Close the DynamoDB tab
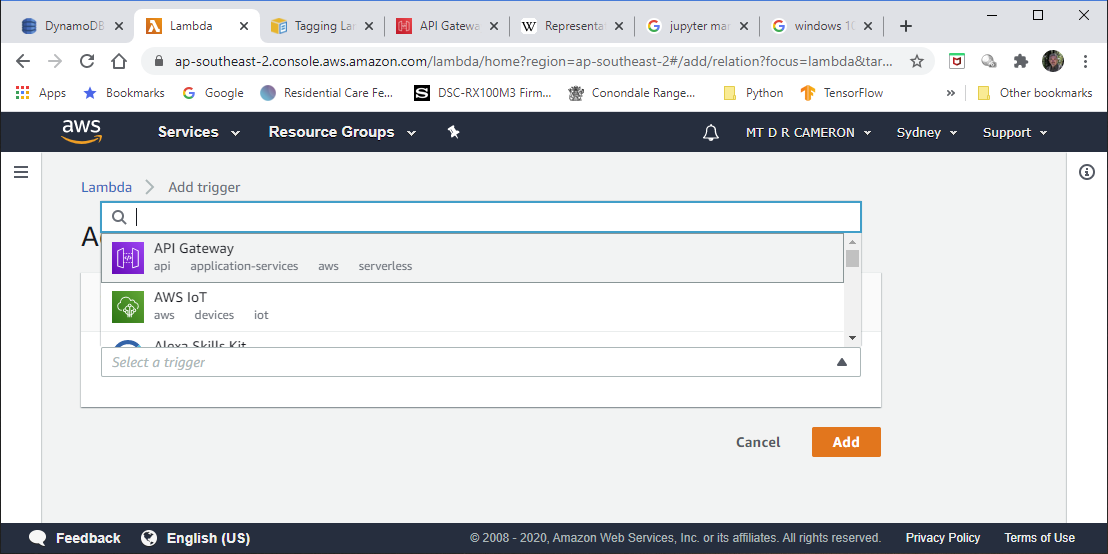Viewport: 1108px width, 554px height. [x=119, y=26]
